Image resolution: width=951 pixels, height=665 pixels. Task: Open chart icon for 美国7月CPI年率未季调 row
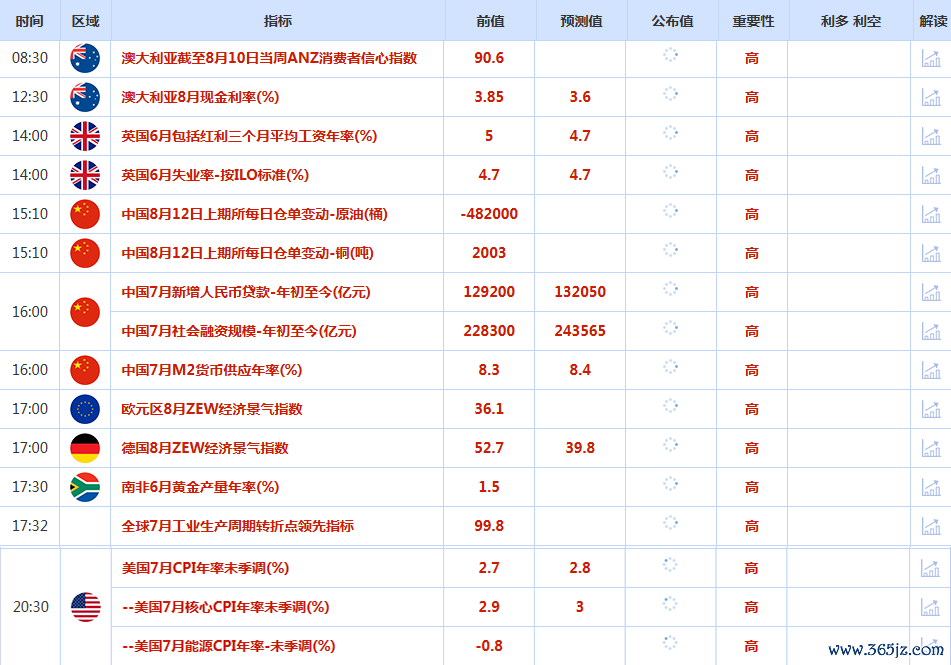point(930,568)
